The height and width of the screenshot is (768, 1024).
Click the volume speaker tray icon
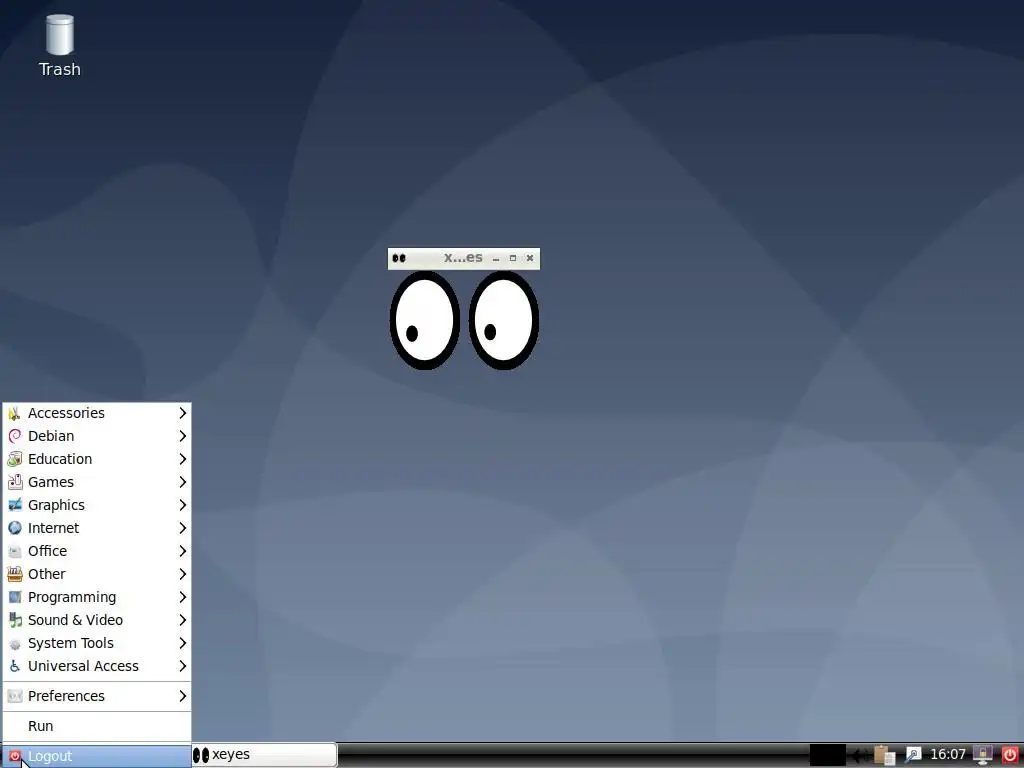[x=859, y=756]
